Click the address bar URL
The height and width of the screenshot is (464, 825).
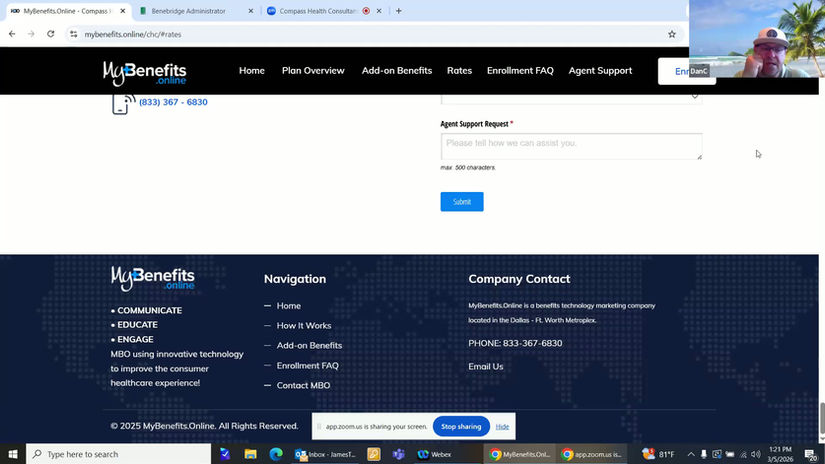pyautogui.click(x=133, y=34)
